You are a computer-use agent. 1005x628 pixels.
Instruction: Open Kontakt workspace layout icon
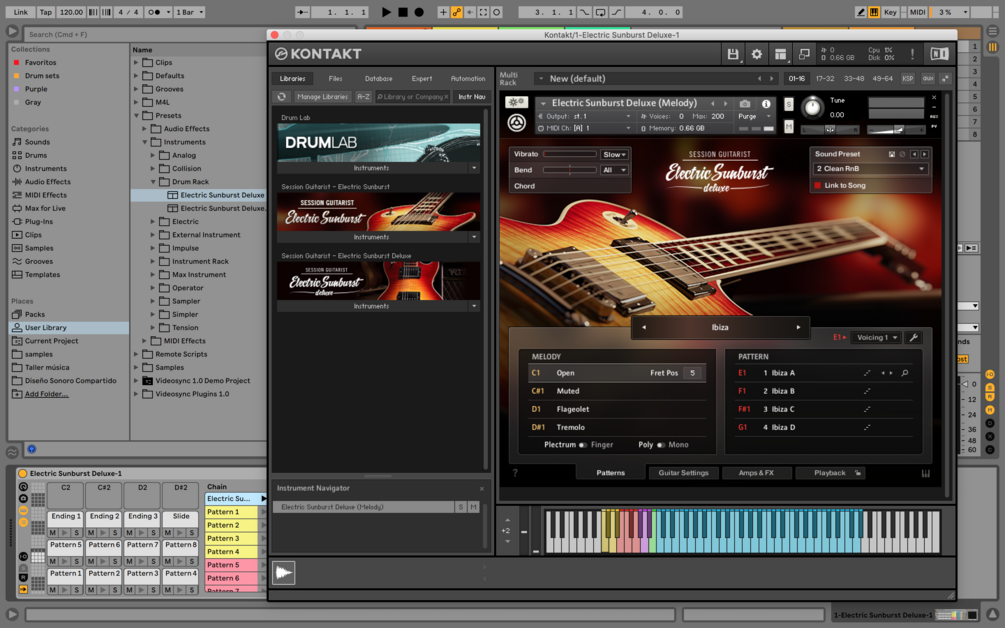click(x=780, y=54)
